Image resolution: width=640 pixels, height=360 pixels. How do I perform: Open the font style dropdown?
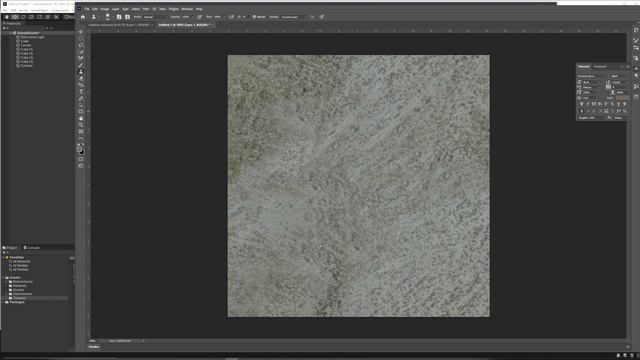point(621,76)
